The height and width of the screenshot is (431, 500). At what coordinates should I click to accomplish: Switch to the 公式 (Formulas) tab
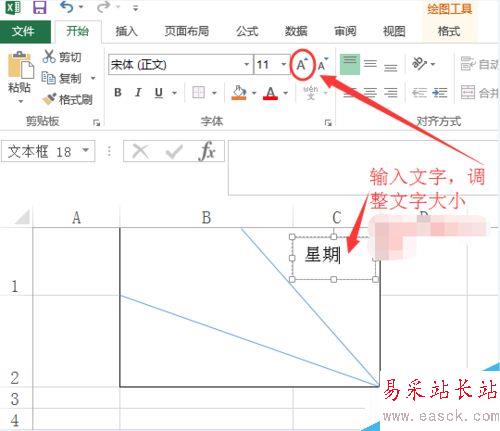tap(247, 31)
